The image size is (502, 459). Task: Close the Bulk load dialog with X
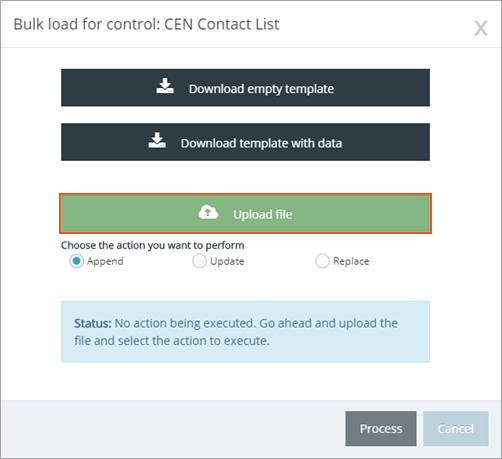481,28
